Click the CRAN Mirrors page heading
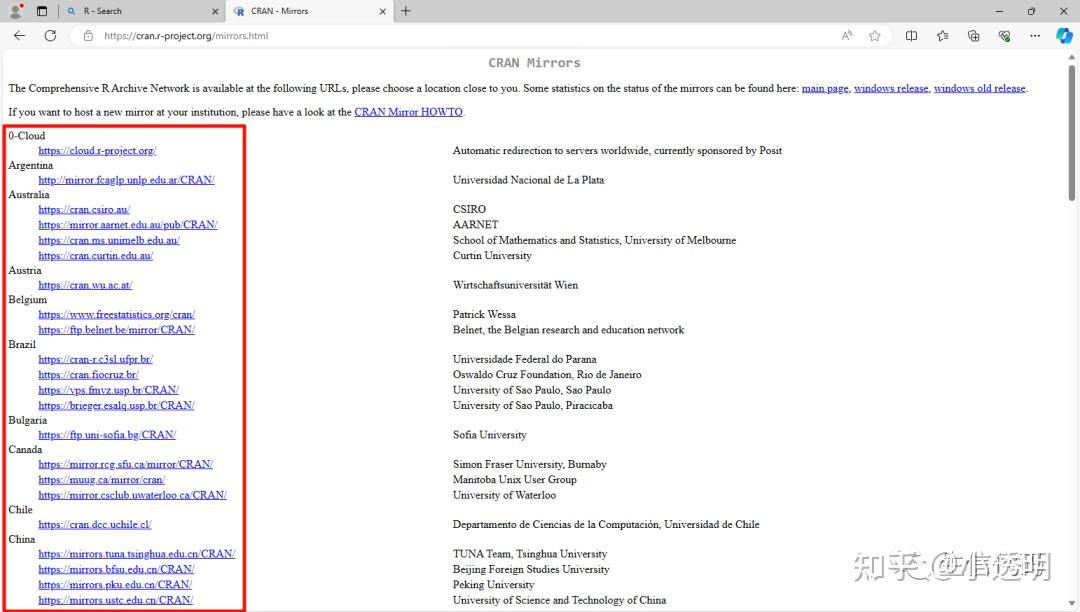 534,63
